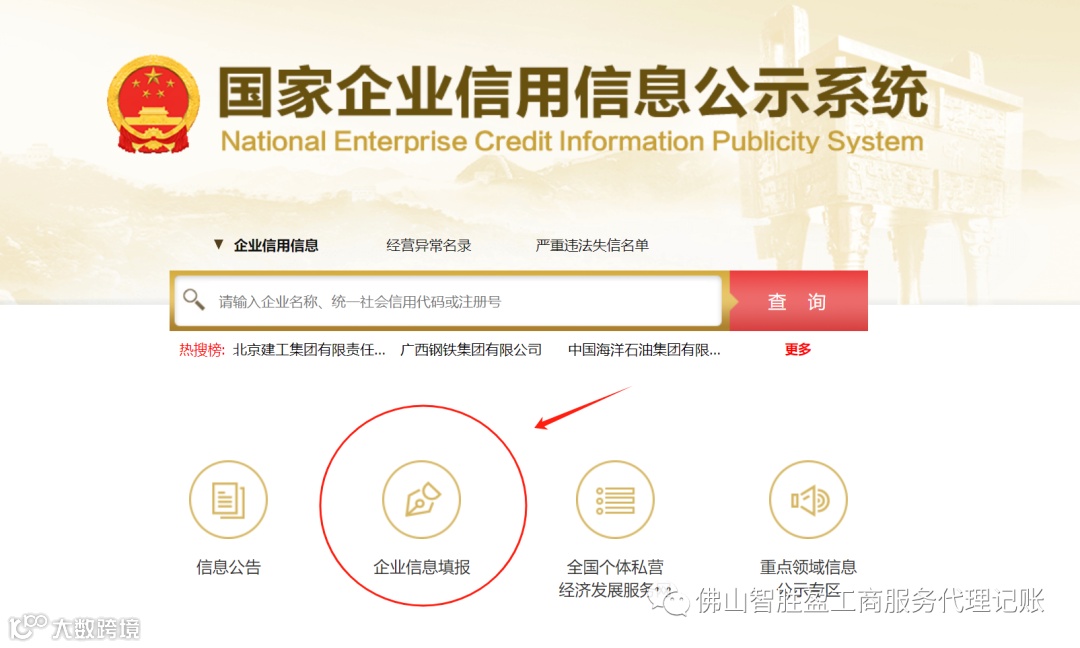Switch to the 严重违法失信名单 tab
This screenshot has width=1080, height=648.
592,245
